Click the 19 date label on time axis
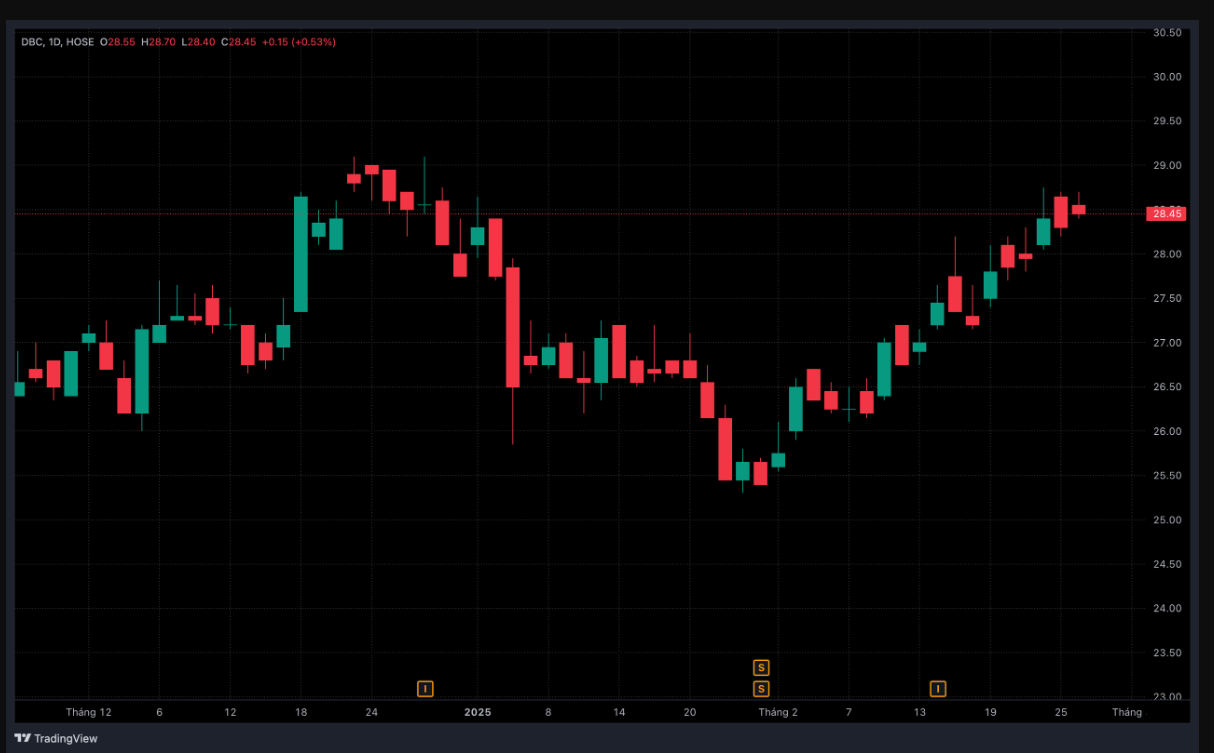 coord(990,713)
